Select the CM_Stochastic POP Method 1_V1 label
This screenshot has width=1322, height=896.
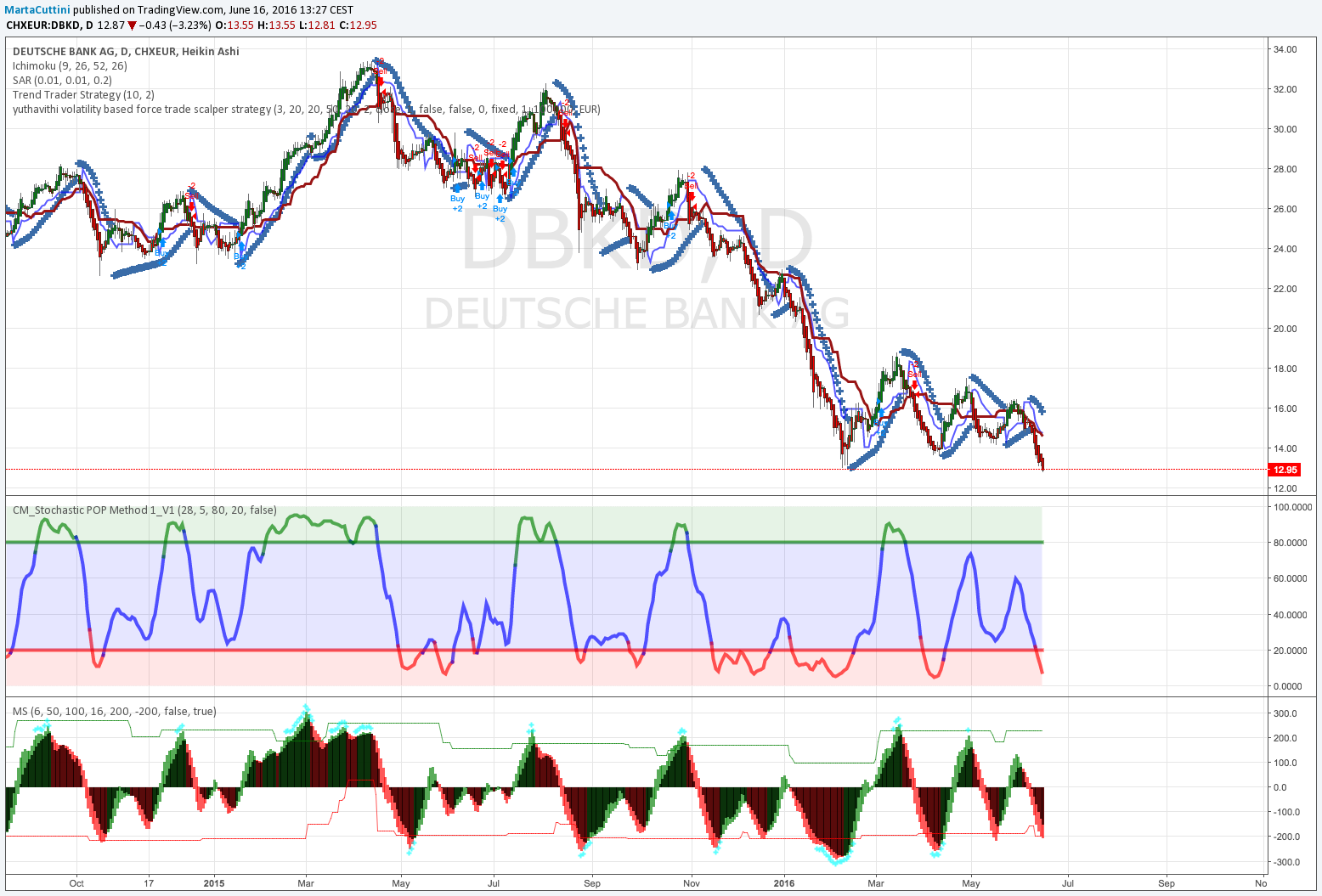[x=144, y=510]
